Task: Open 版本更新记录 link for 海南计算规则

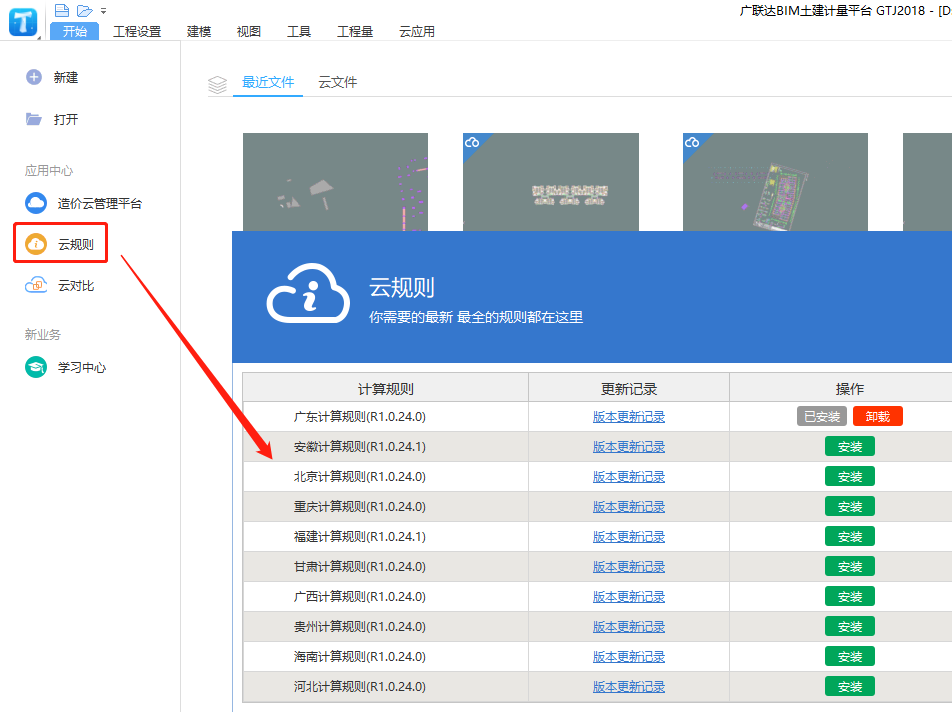Action: tap(628, 656)
